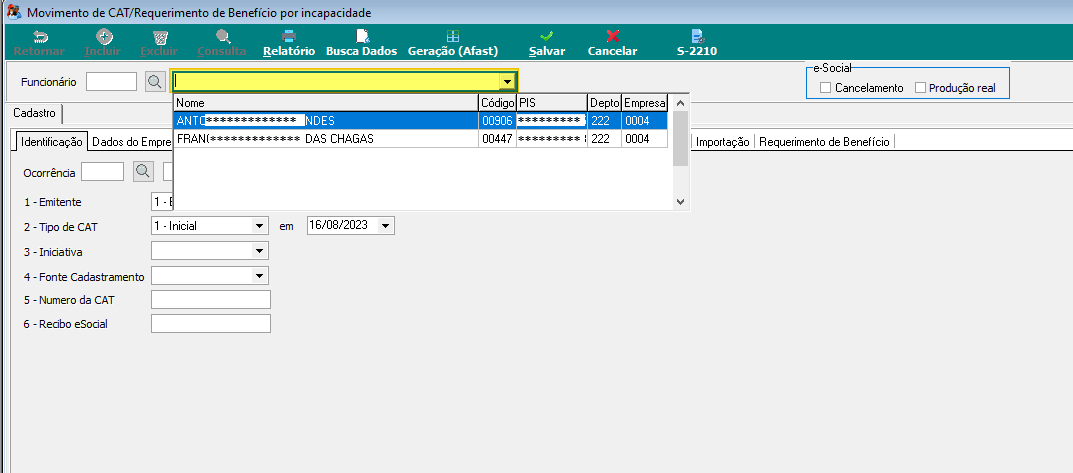Click the S-2210 document icon
This screenshot has width=1073, height=473.
(697, 37)
